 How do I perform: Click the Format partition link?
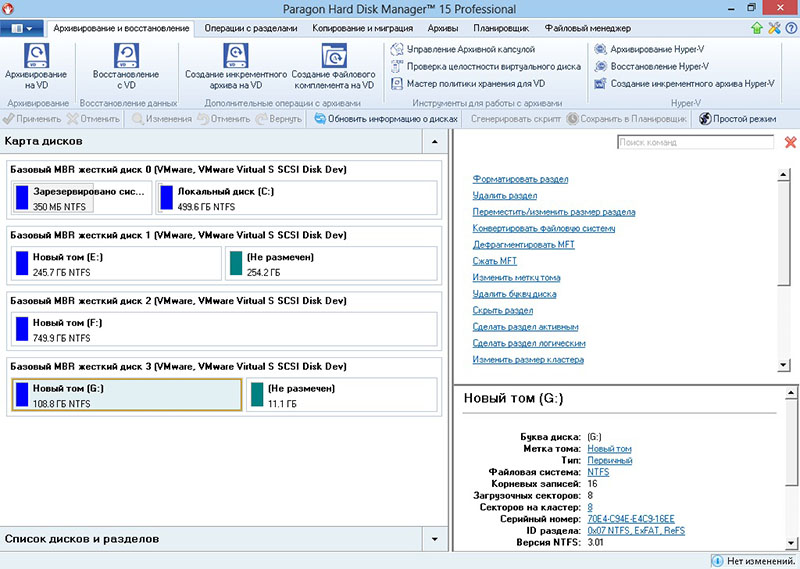[x=520, y=179]
